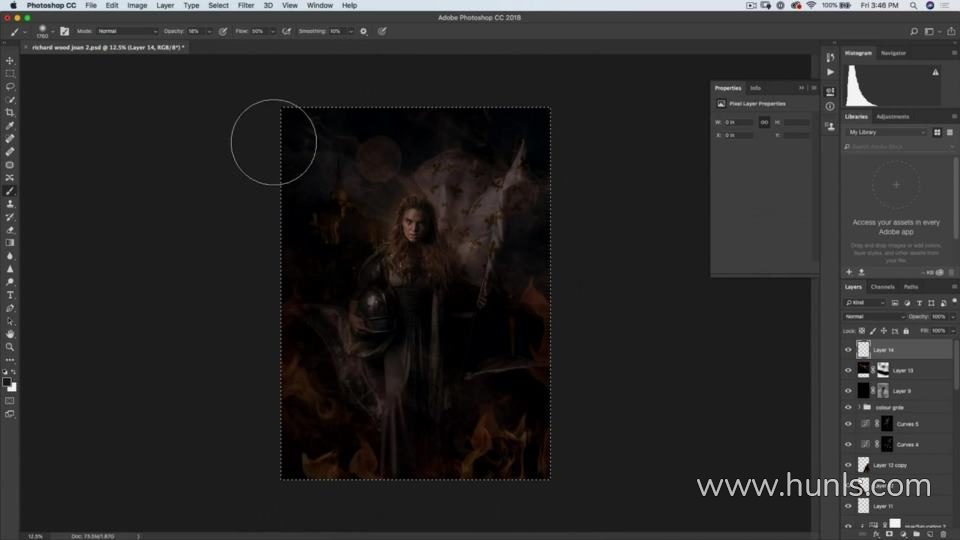Hide Layer 12 copy visibility eye

[848, 465]
